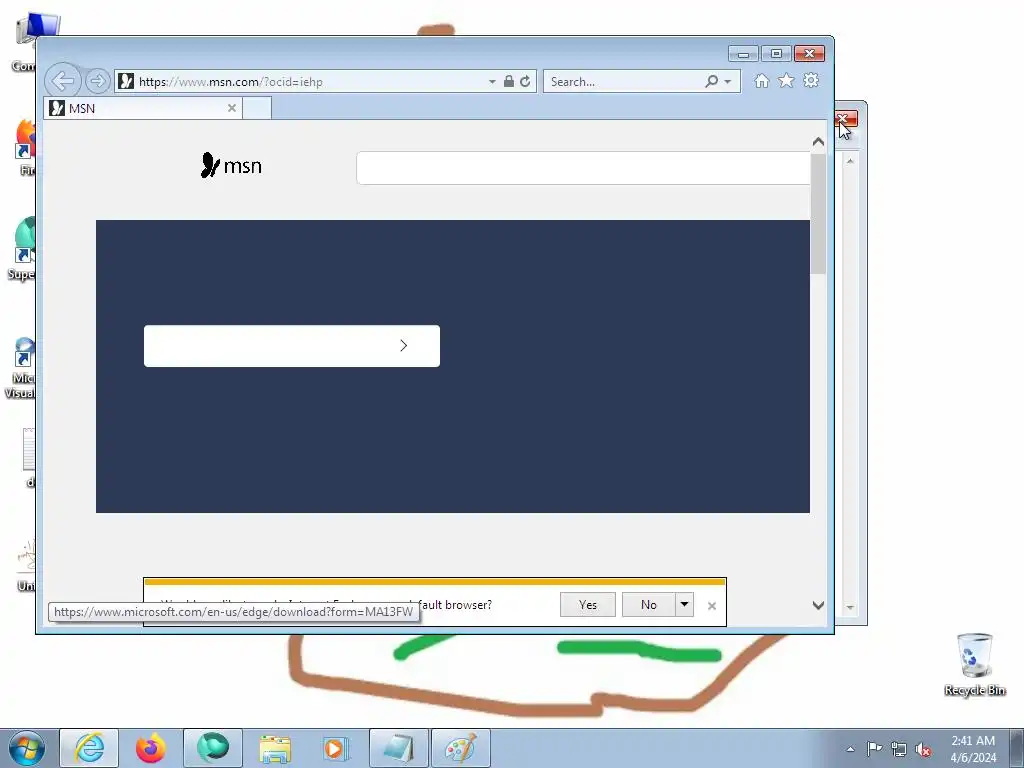1024x768 pixels.
Task: Click background window's scrollbar up arrow
Action: [850, 161]
